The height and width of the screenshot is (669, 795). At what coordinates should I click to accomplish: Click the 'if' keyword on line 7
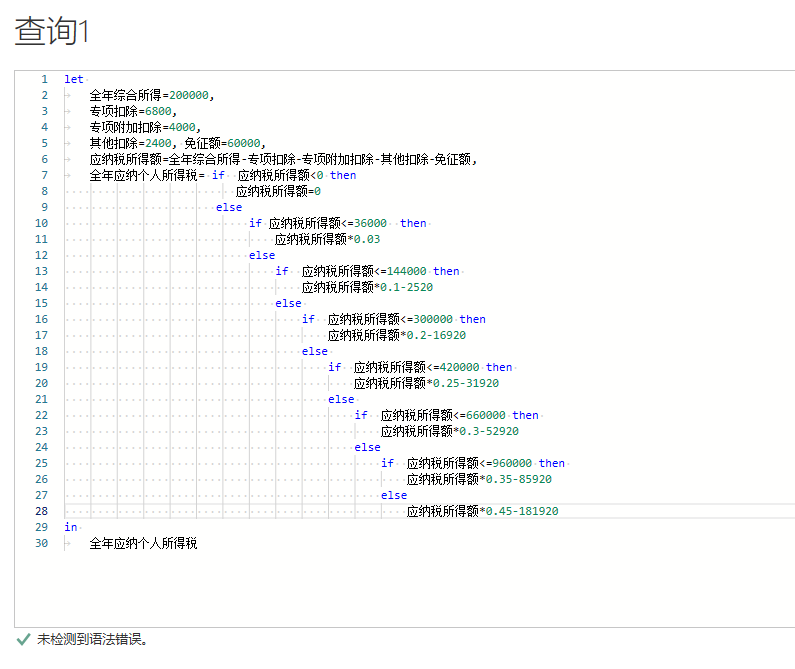click(218, 175)
